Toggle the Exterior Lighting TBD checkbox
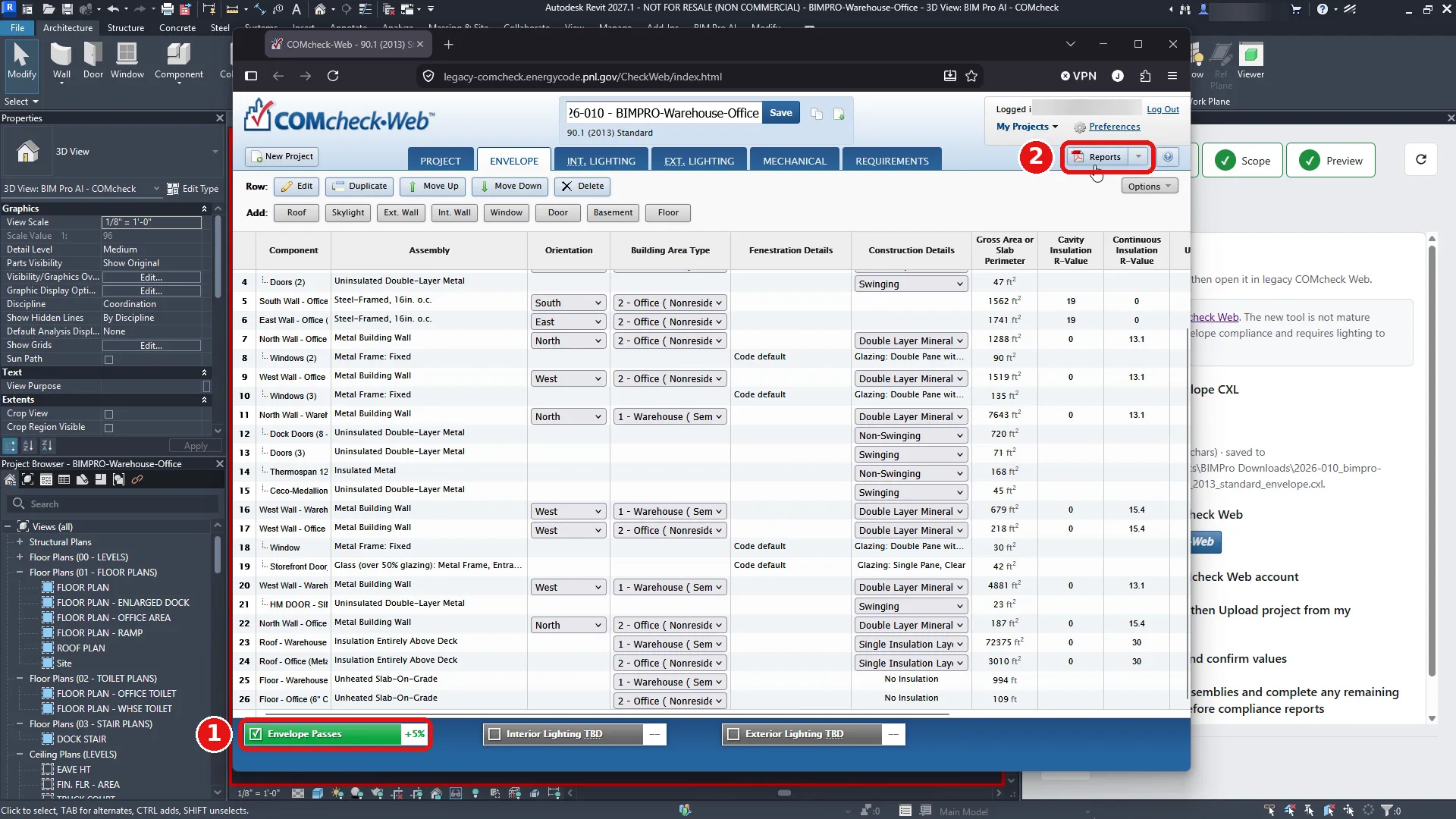 [x=733, y=734]
